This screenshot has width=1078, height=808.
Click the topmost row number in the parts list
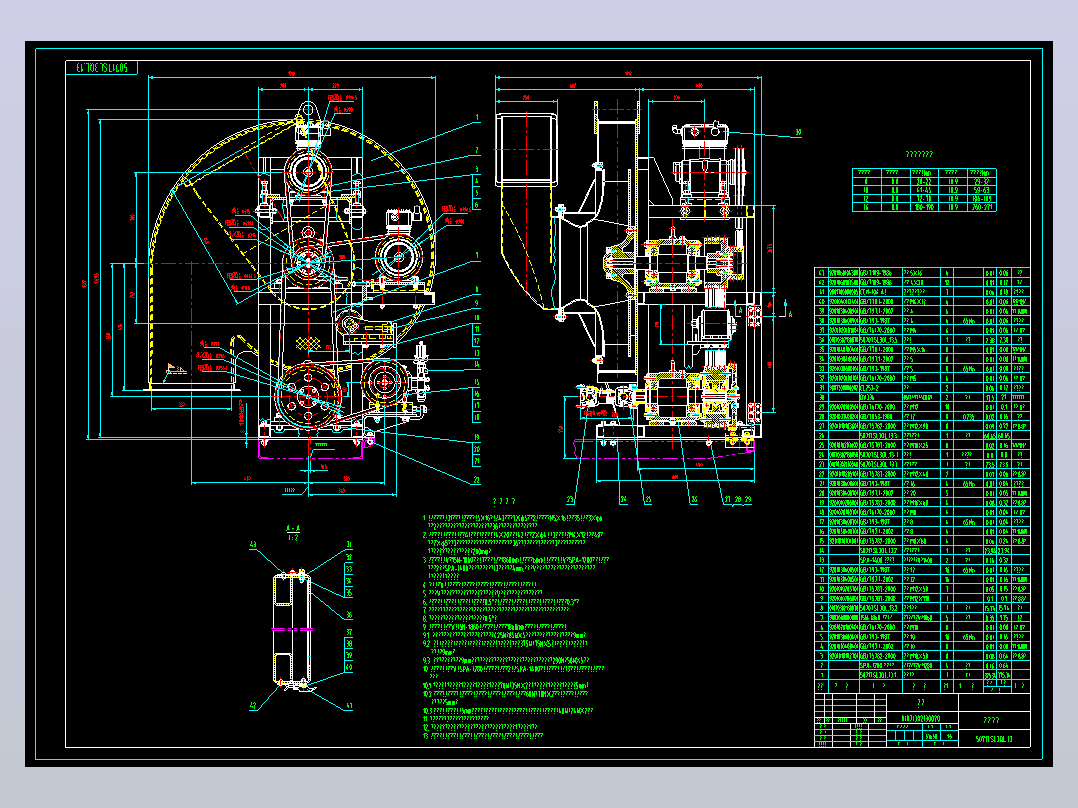pyautogui.click(x=821, y=273)
